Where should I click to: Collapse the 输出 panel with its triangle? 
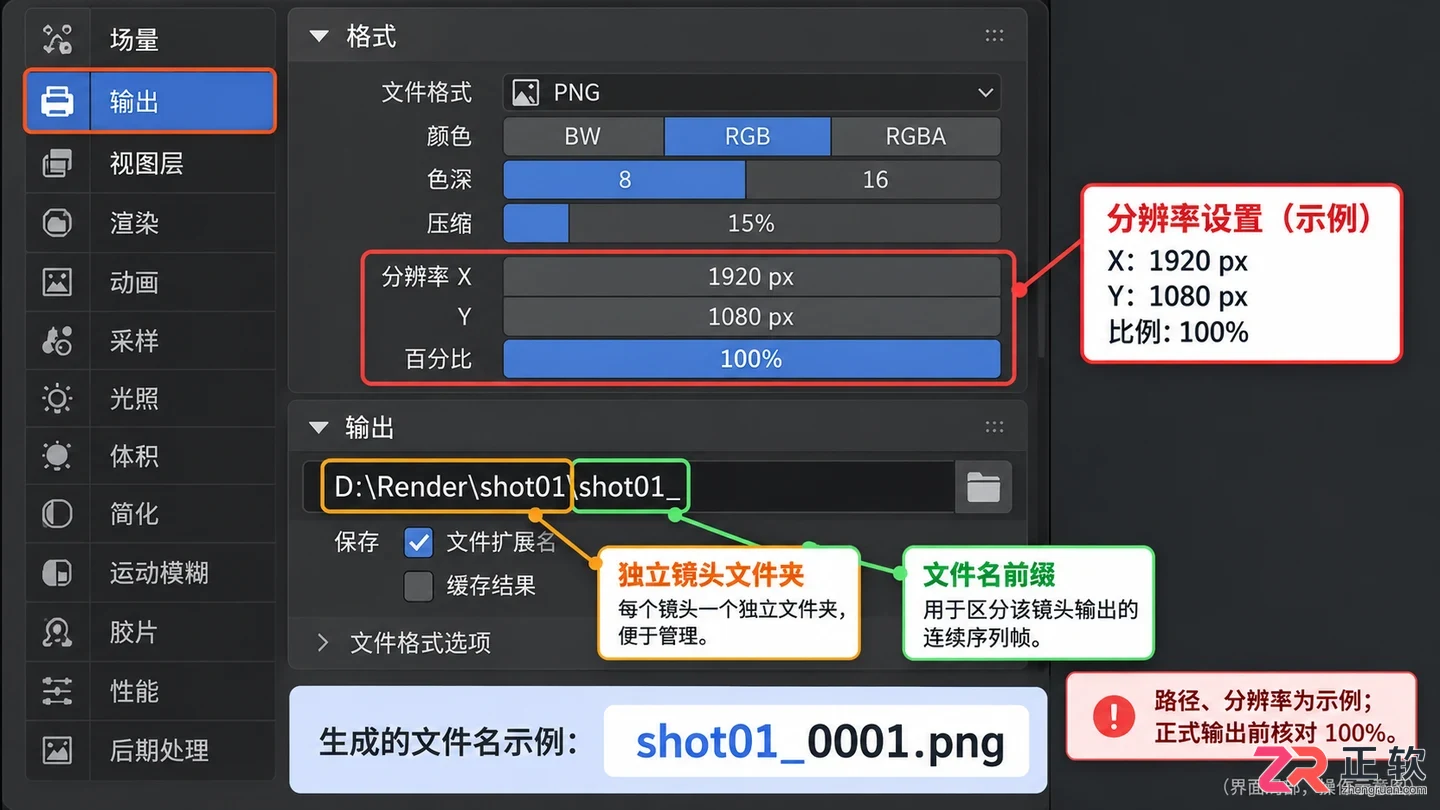319,427
